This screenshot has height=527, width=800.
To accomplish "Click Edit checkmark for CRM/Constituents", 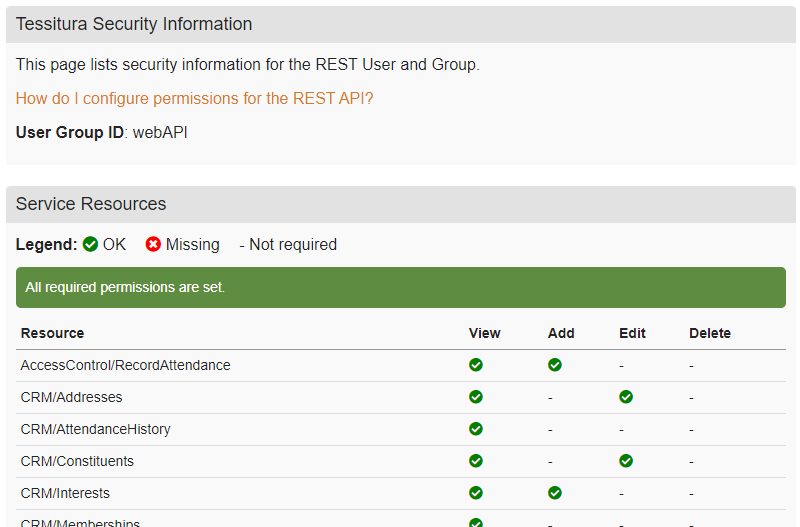I will click(626, 461).
